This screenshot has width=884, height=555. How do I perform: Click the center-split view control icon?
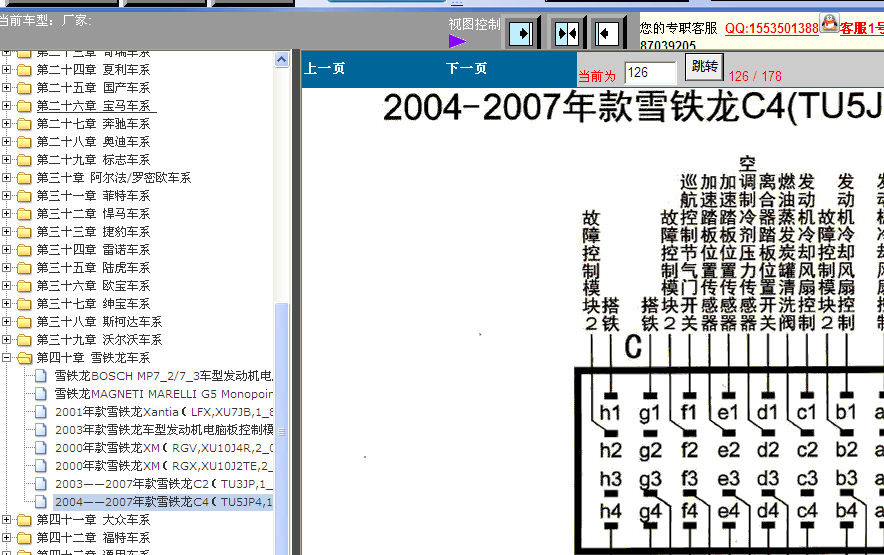567,33
